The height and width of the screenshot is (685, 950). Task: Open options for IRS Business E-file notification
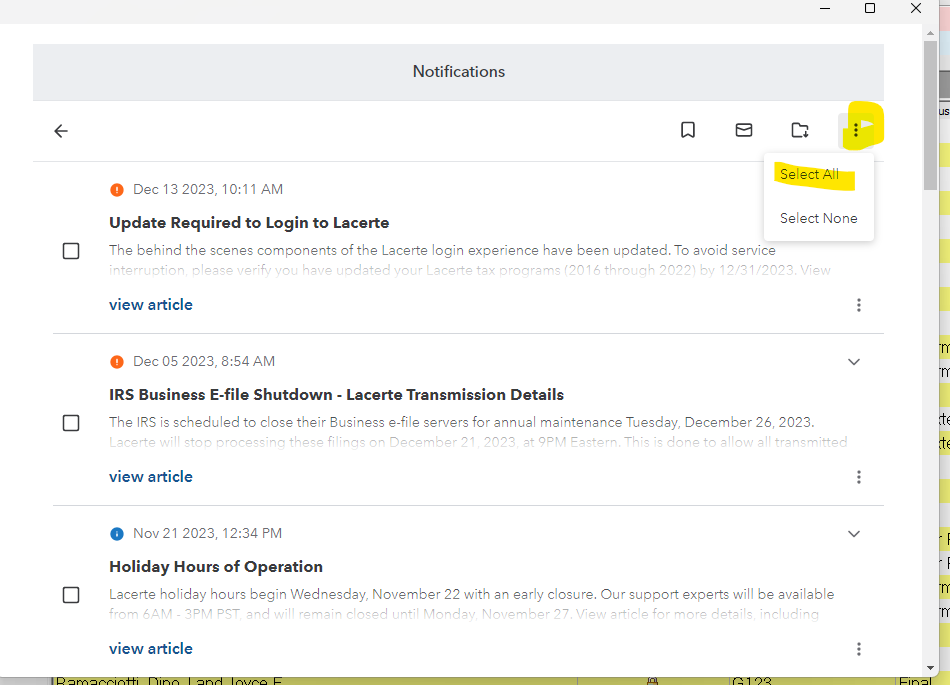pyautogui.click(x=859, y=477)
